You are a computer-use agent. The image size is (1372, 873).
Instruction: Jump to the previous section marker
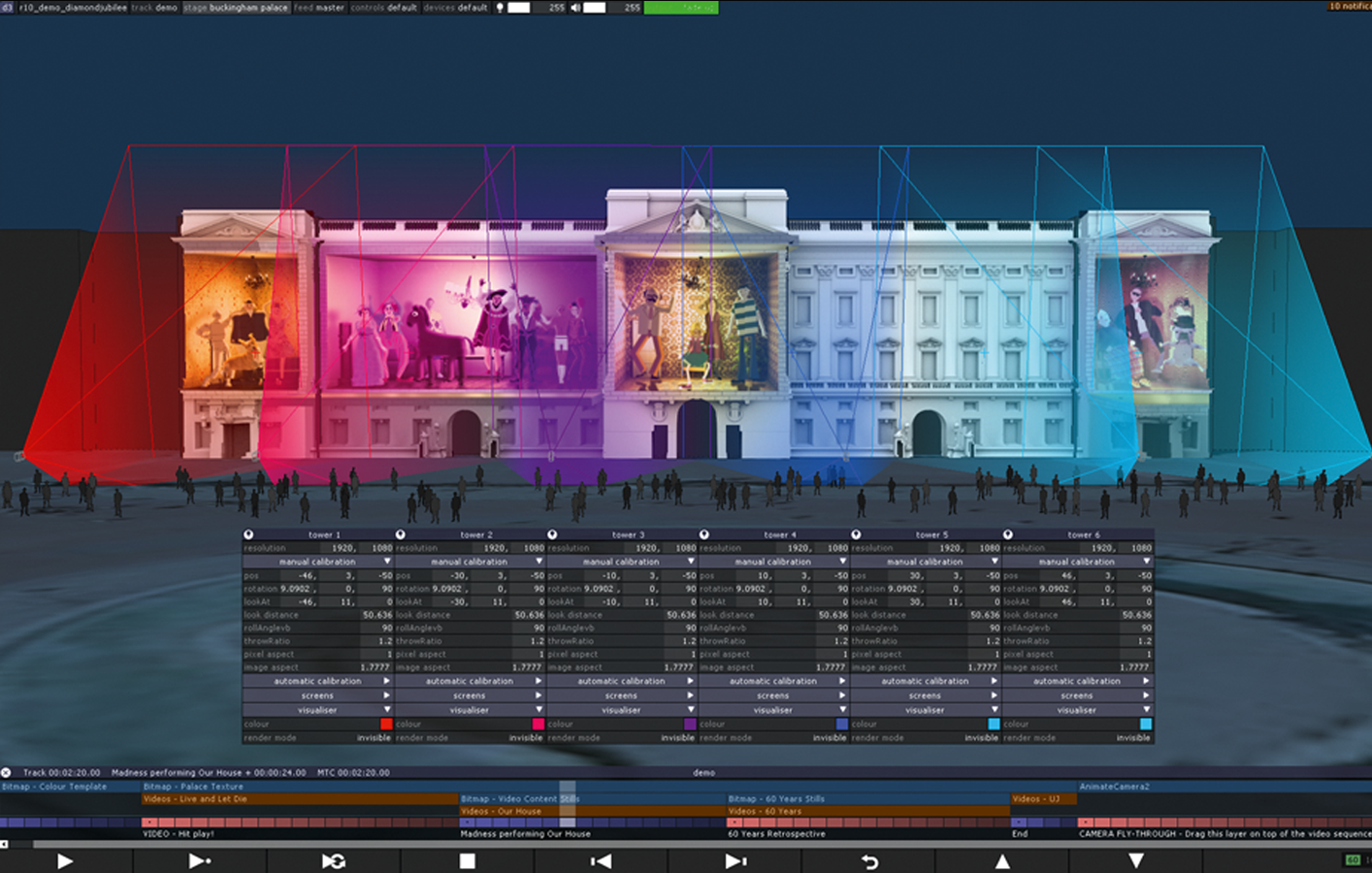(601, 860)
